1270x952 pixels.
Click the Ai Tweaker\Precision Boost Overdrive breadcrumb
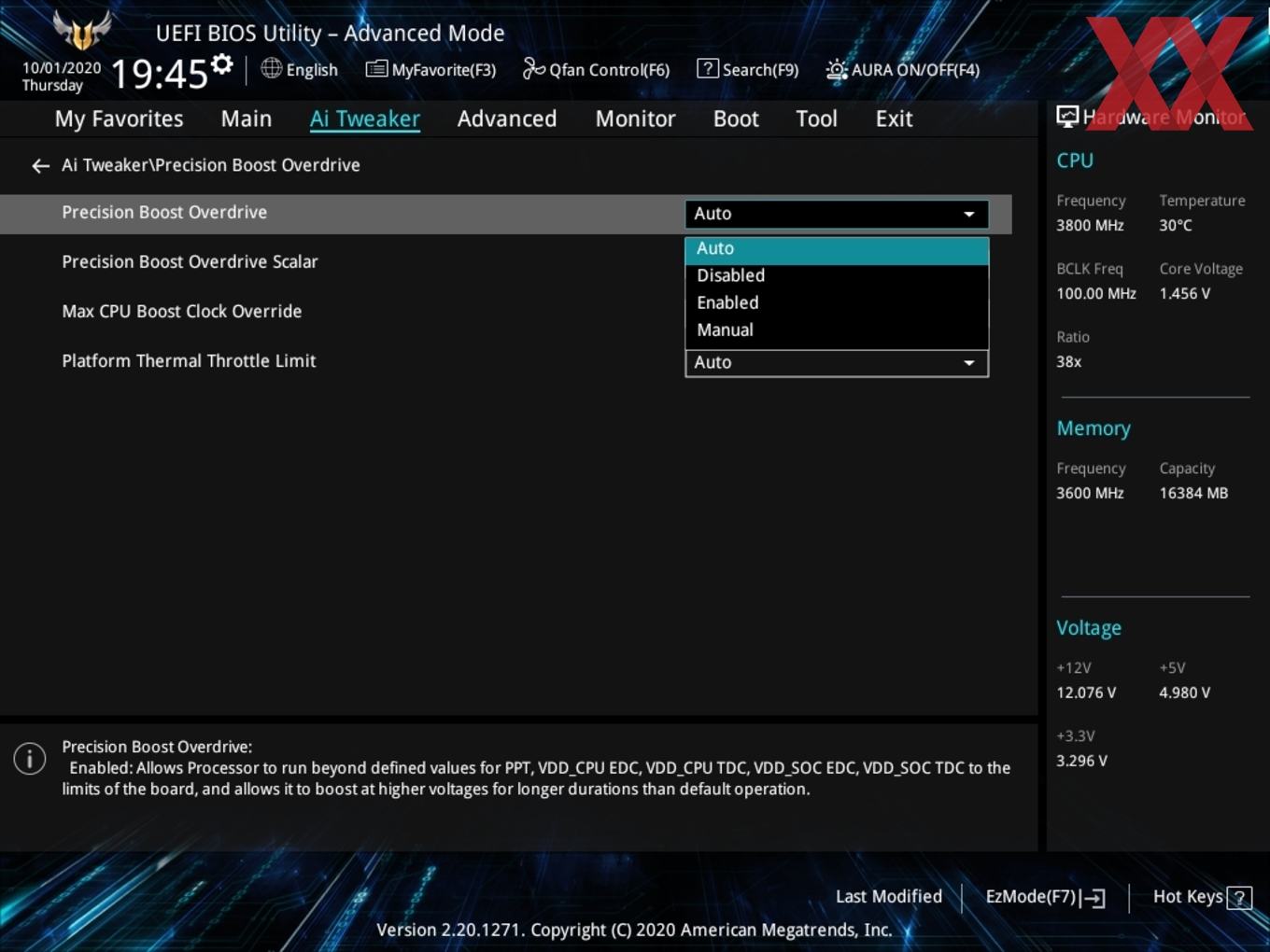coord(211,165)
